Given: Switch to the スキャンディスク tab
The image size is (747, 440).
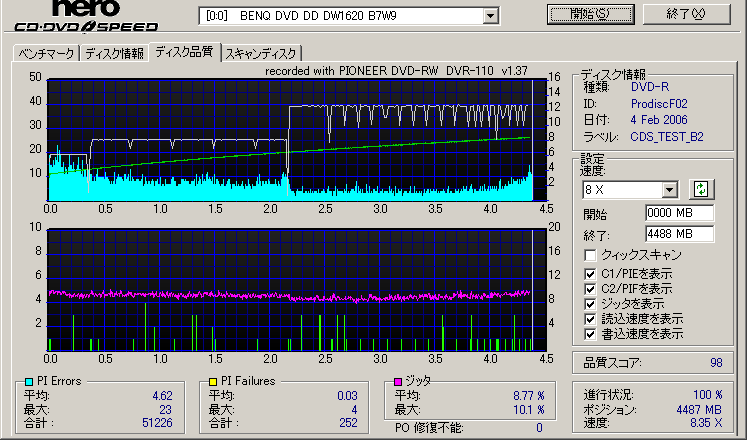Looking at the screenshot, I should (x=261, y=53).
